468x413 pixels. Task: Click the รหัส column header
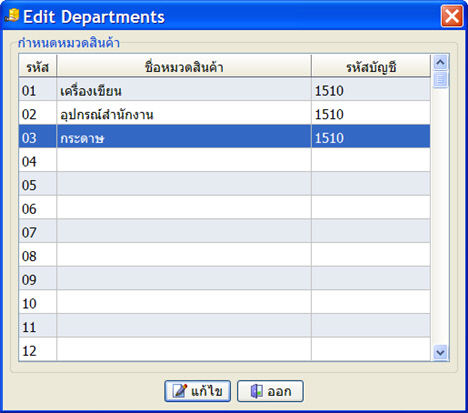38,67
